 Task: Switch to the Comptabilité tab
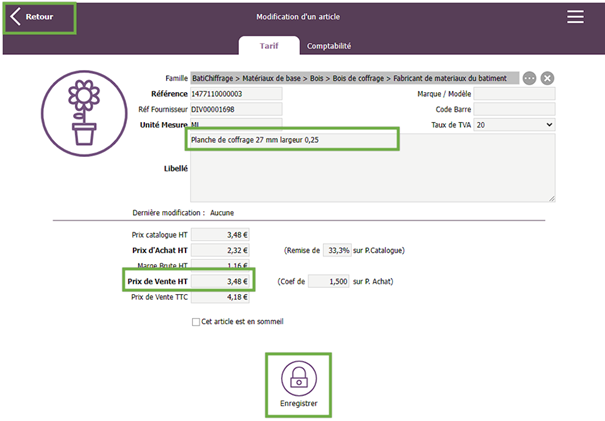tap(329, 46)
